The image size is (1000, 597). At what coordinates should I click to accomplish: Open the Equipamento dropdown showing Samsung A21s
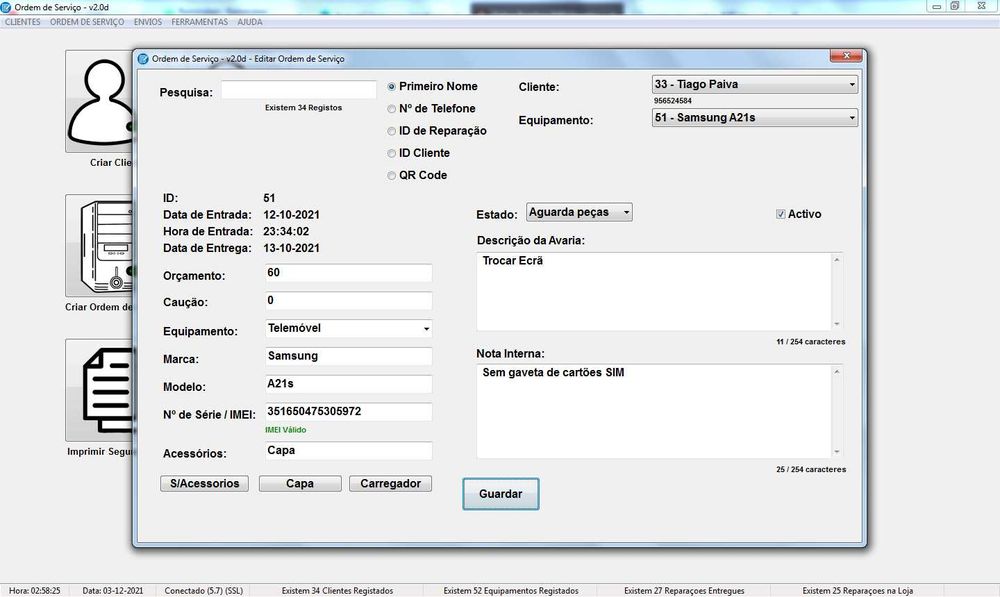tap(754, 117)
